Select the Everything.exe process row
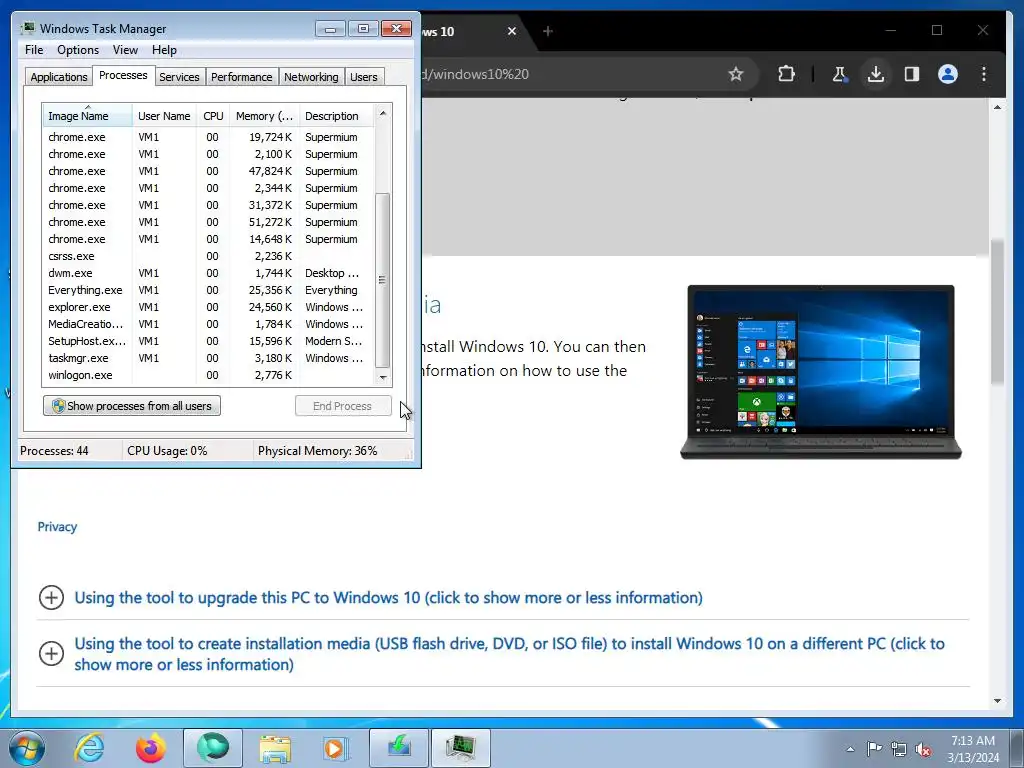This screenshot has height=768, width=1024. (x=208, y=290)
